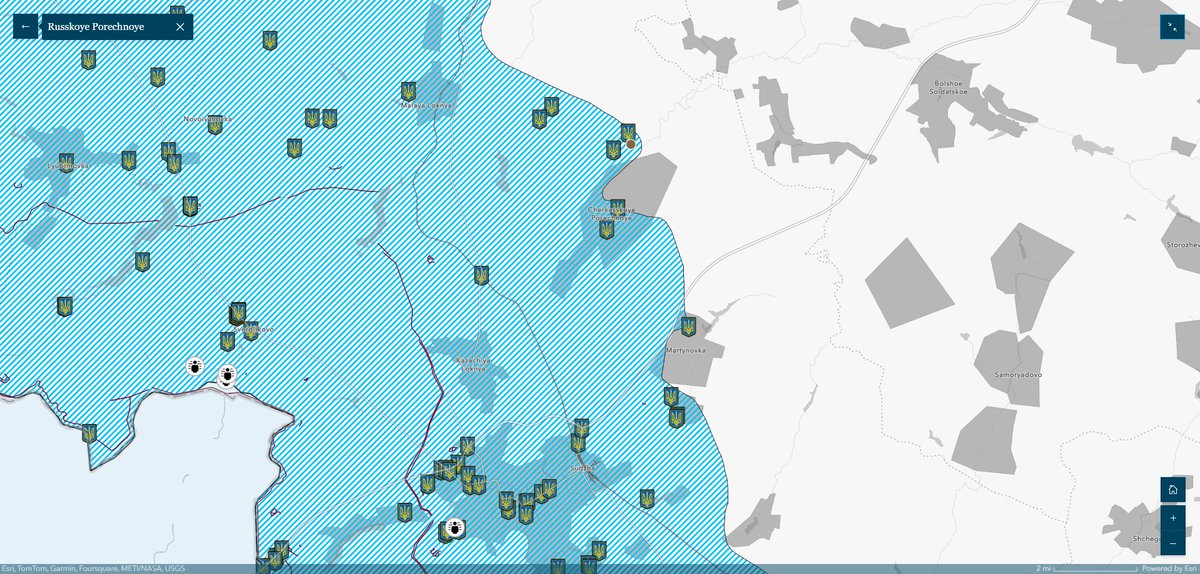Select the trident marker beside the orange dot
The image size is (1200, 574).
(628, 133)
